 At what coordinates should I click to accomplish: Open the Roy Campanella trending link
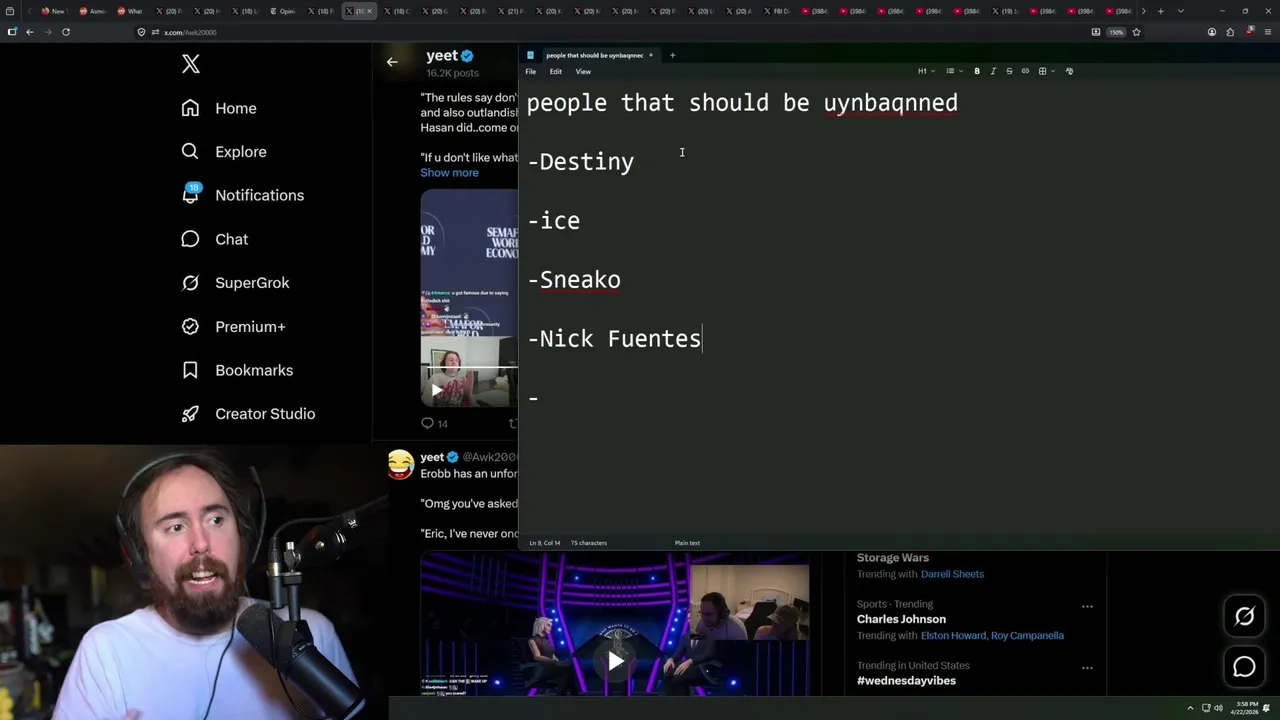[x=1028, y=636]
